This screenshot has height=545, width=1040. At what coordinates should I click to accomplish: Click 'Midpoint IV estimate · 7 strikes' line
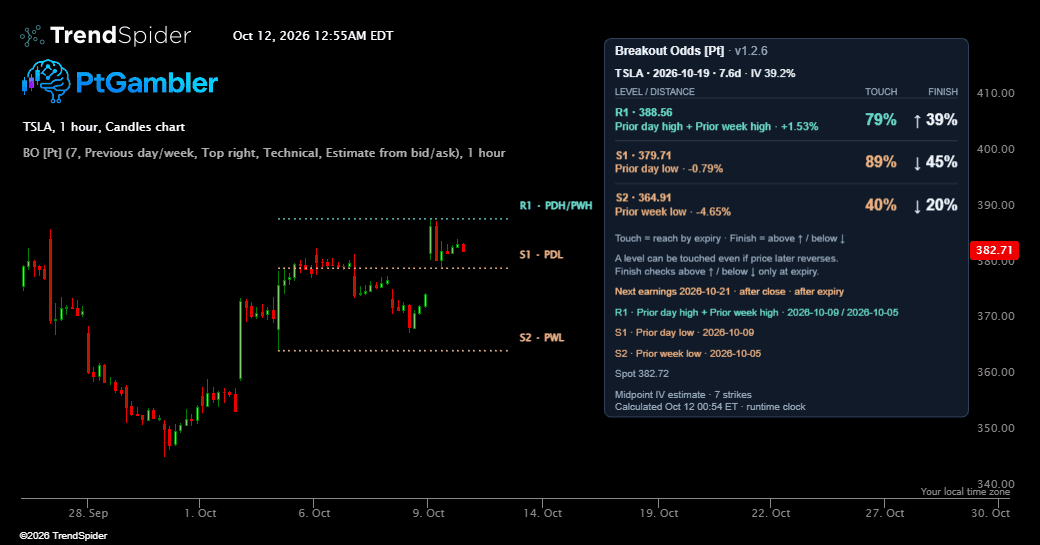tap(683, 394)
